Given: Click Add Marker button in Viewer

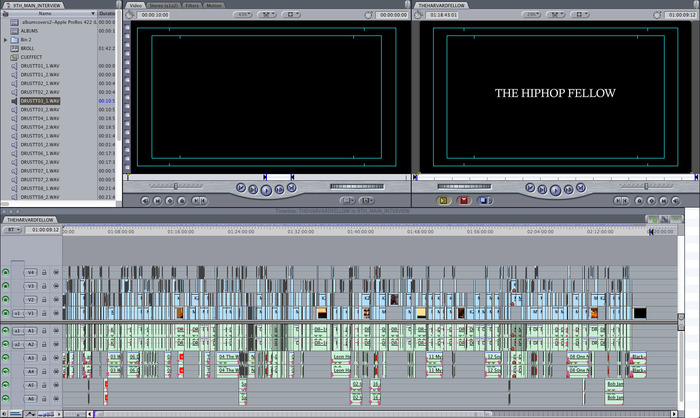Looking at the screenshot, I should coord(181,201).
